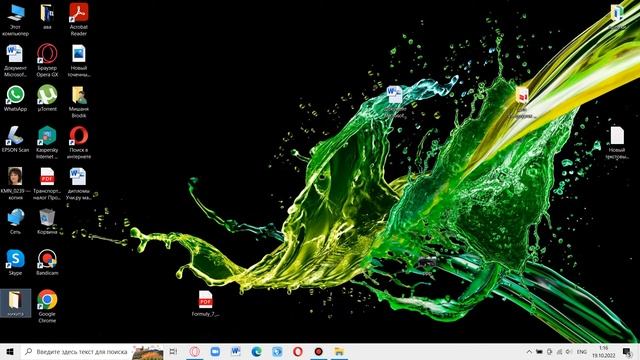Select the KMN_0239 photo file on desktop
Image resolution: width=640 pixels, height=360 pixels.
15,184
